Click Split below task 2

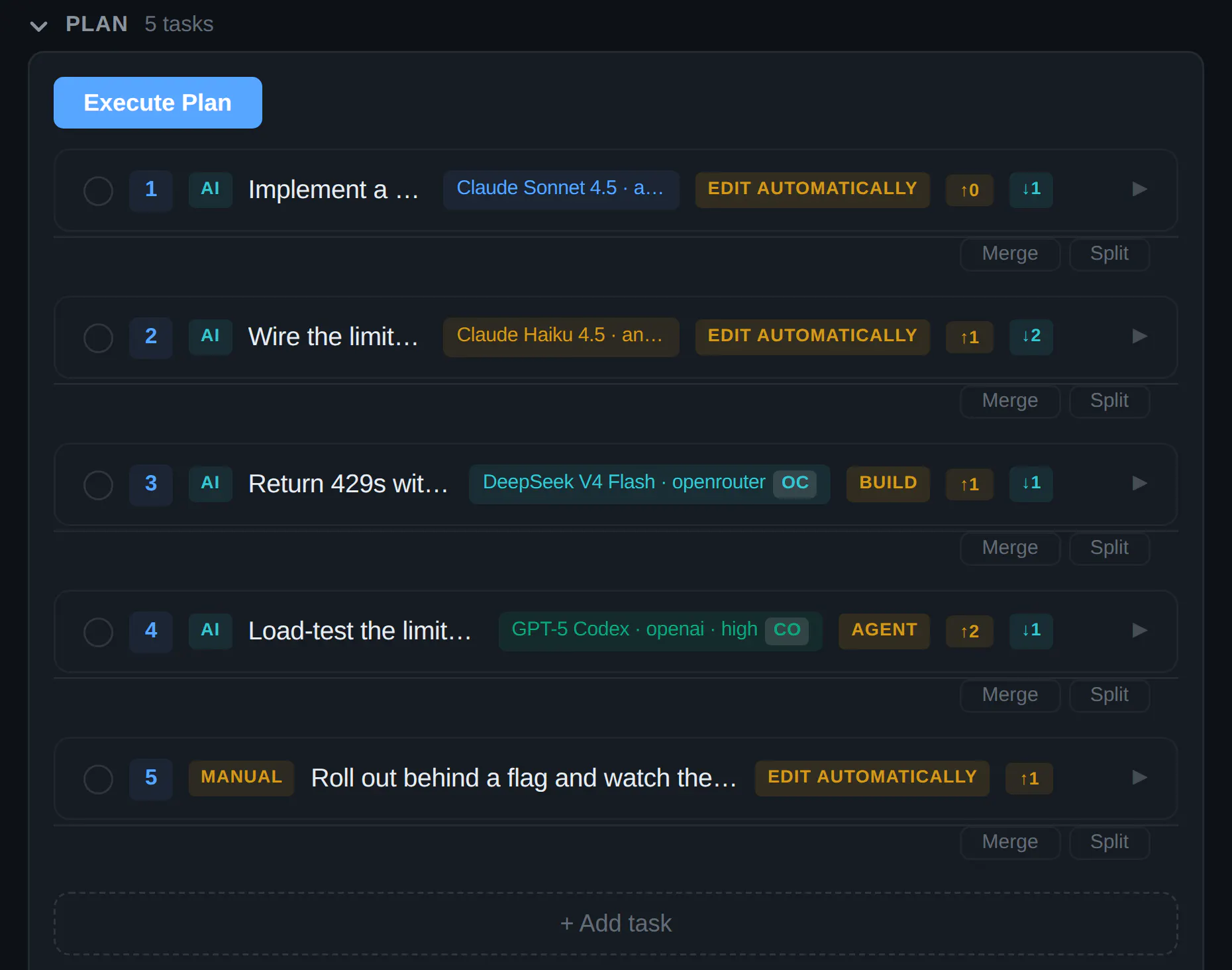tap(1109, 402)
